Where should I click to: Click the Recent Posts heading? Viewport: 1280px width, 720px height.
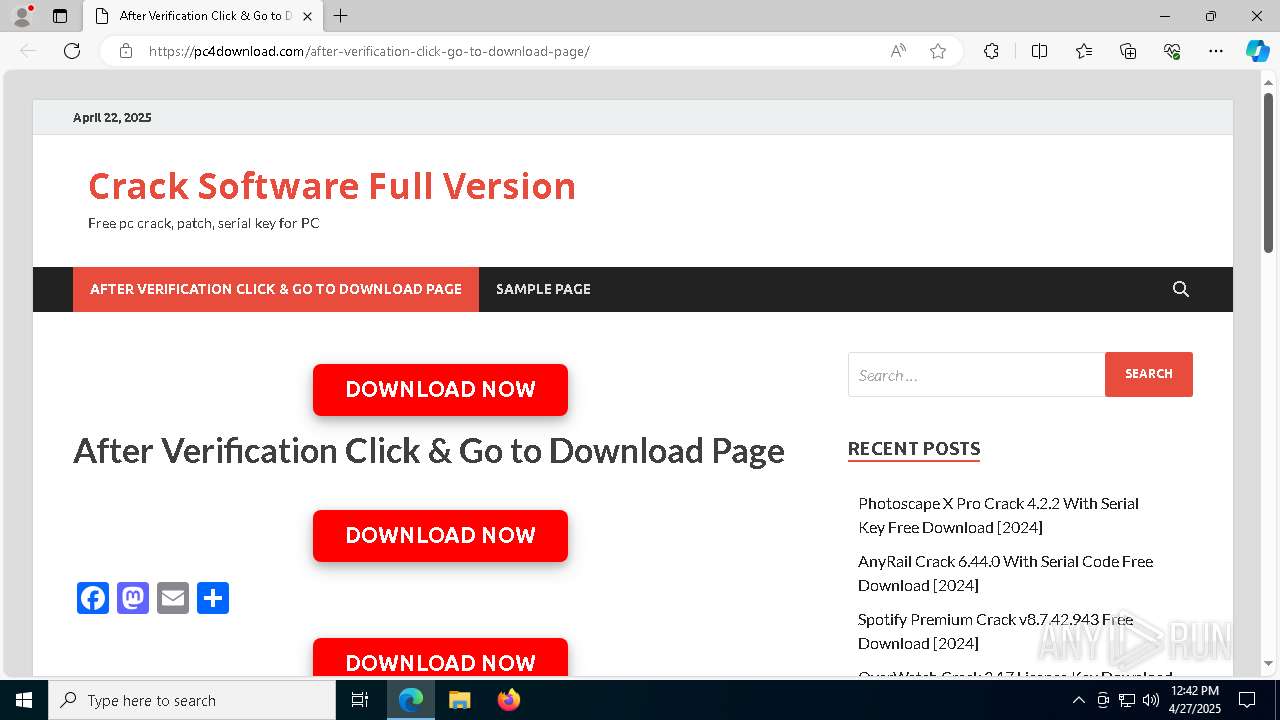pyautogui.click(x=914, y=449)
